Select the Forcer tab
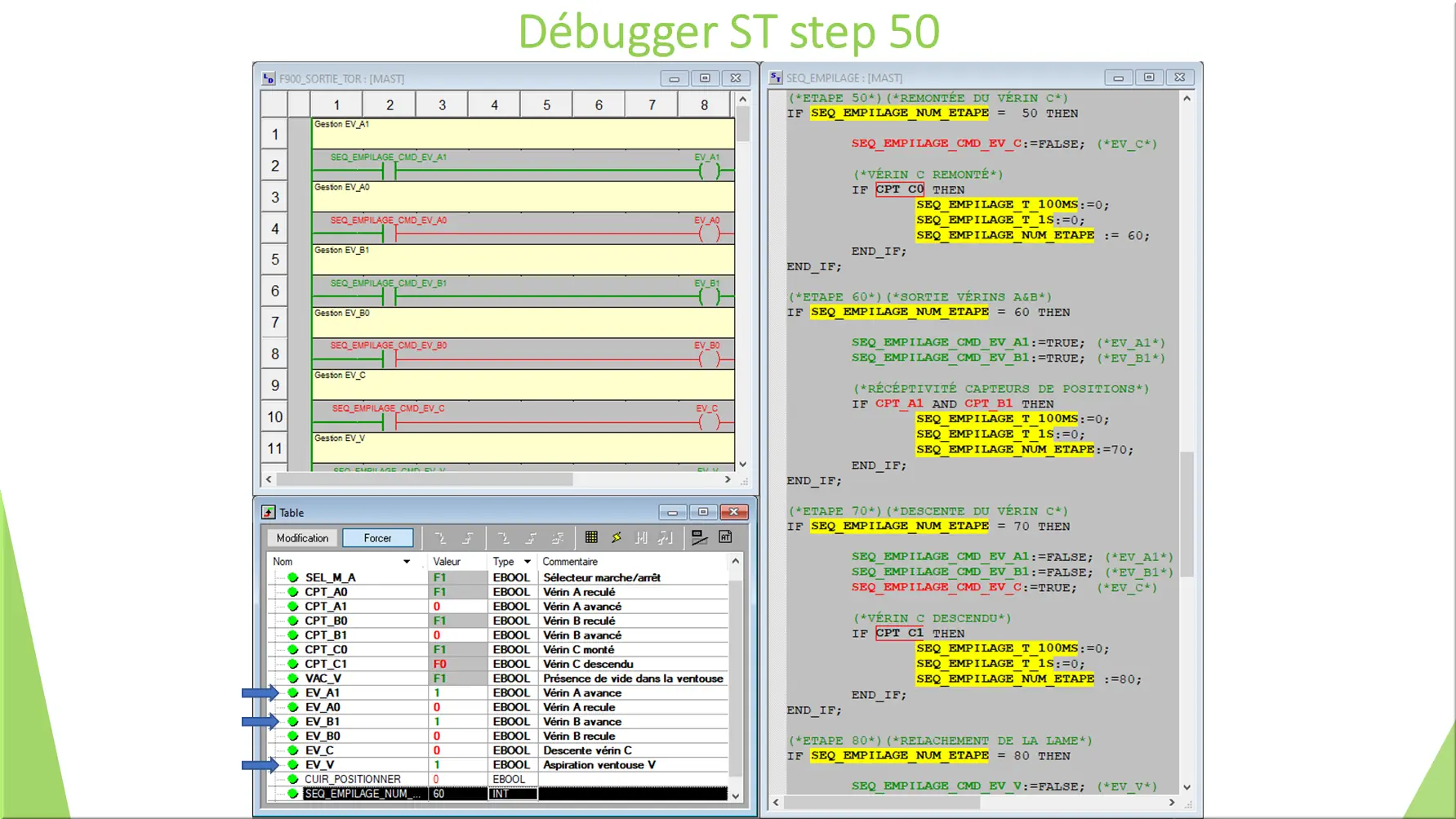 [378, 537]
